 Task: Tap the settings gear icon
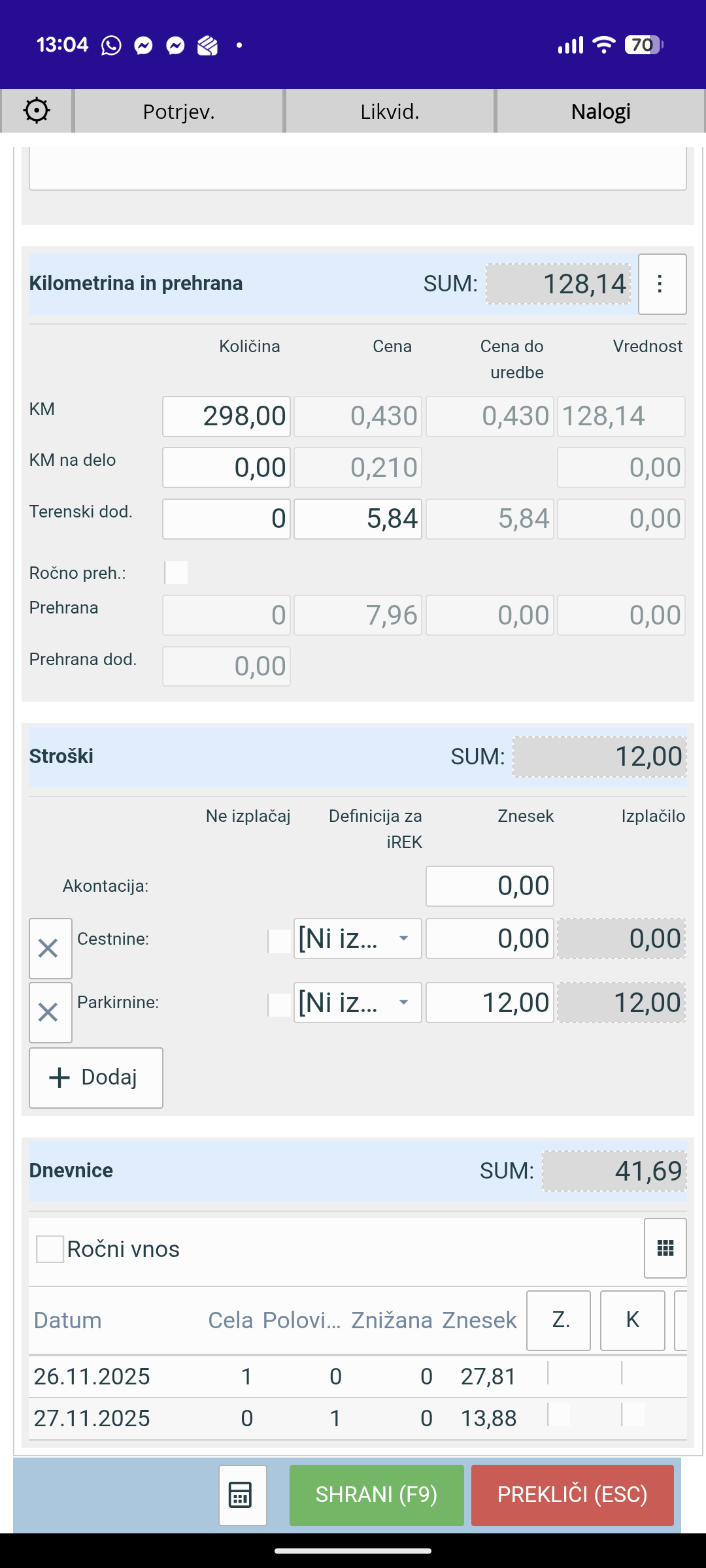tap(37, 110)
